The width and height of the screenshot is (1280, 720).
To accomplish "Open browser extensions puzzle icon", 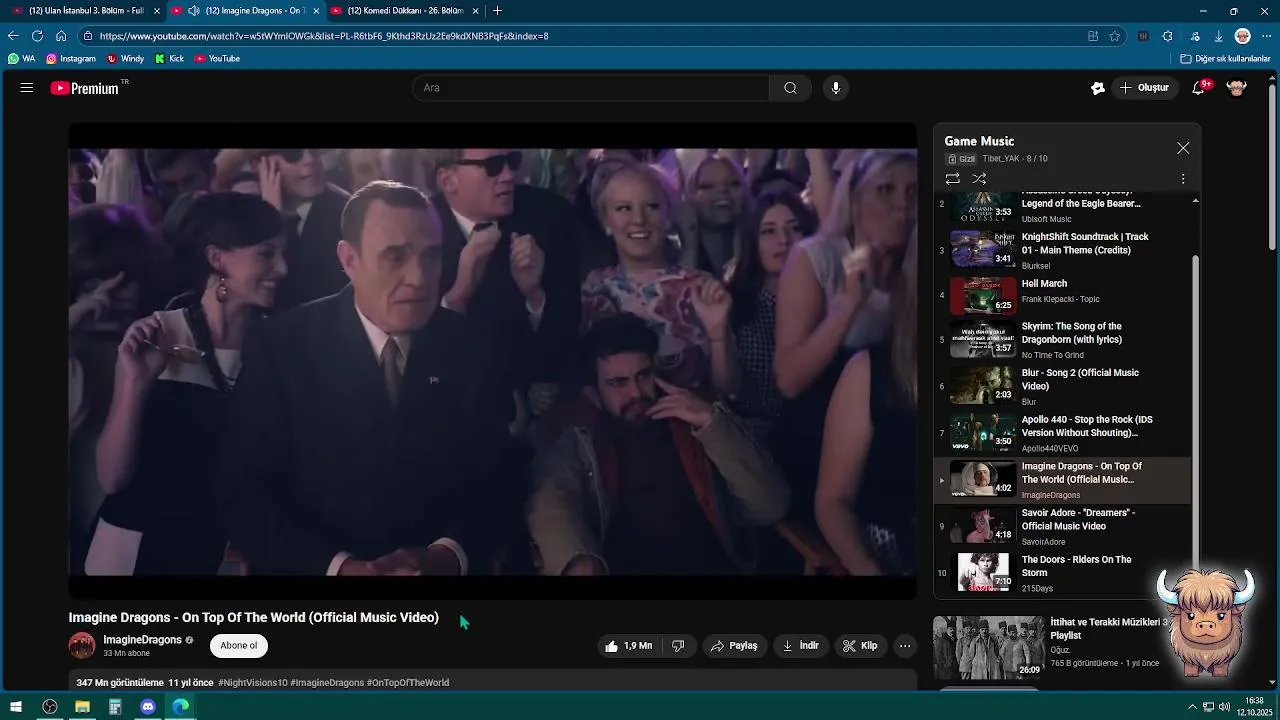I will [1167, 36].
